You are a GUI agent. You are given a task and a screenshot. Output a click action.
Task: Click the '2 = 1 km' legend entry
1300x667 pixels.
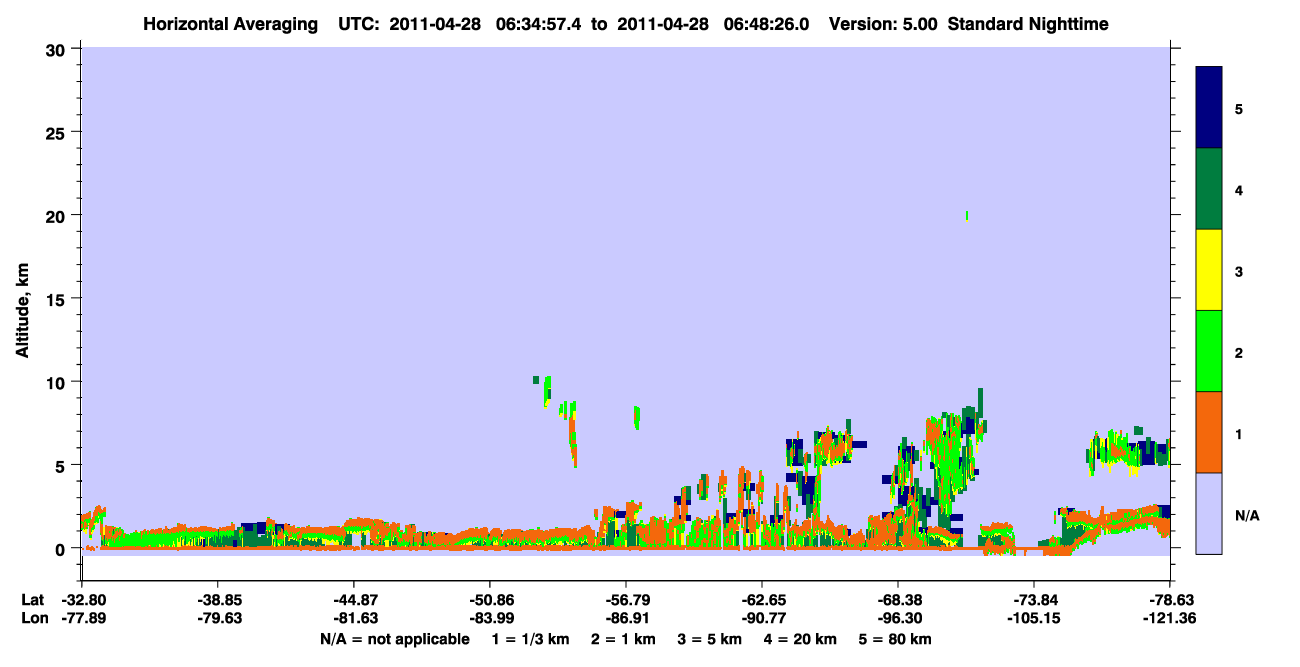click(x=622, y=639)
